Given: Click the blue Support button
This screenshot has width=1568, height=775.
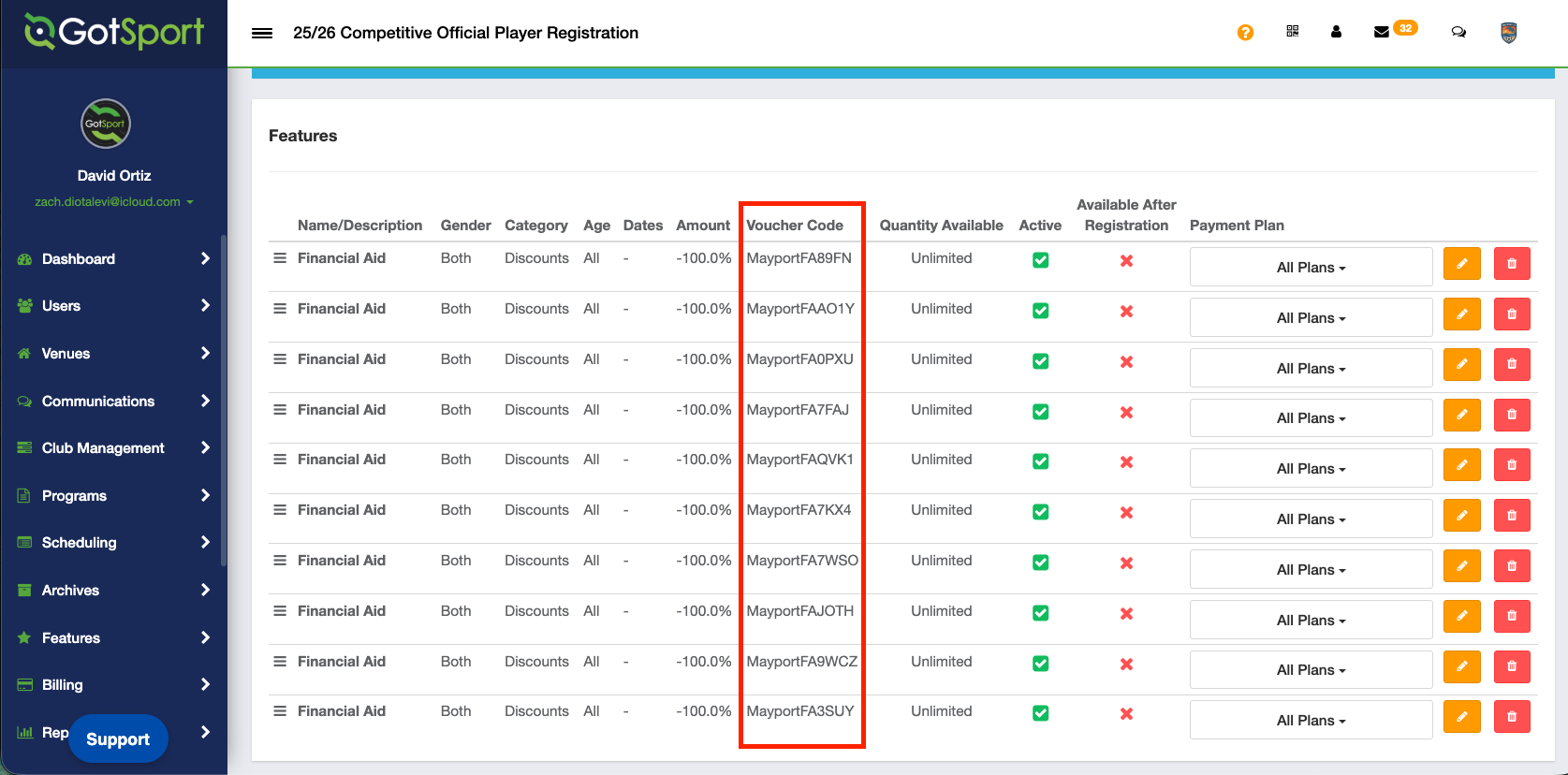Looking at the screenshot, I should coord(118,739).
